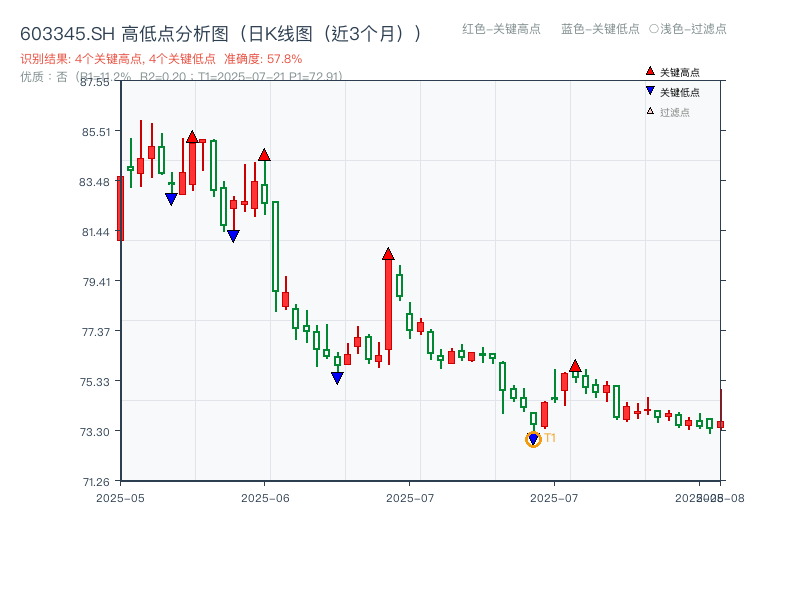800x600 pixels.
Task: Click the 2025-06 x-axis label
Action: pyautogui.click(x=263, y=496)
